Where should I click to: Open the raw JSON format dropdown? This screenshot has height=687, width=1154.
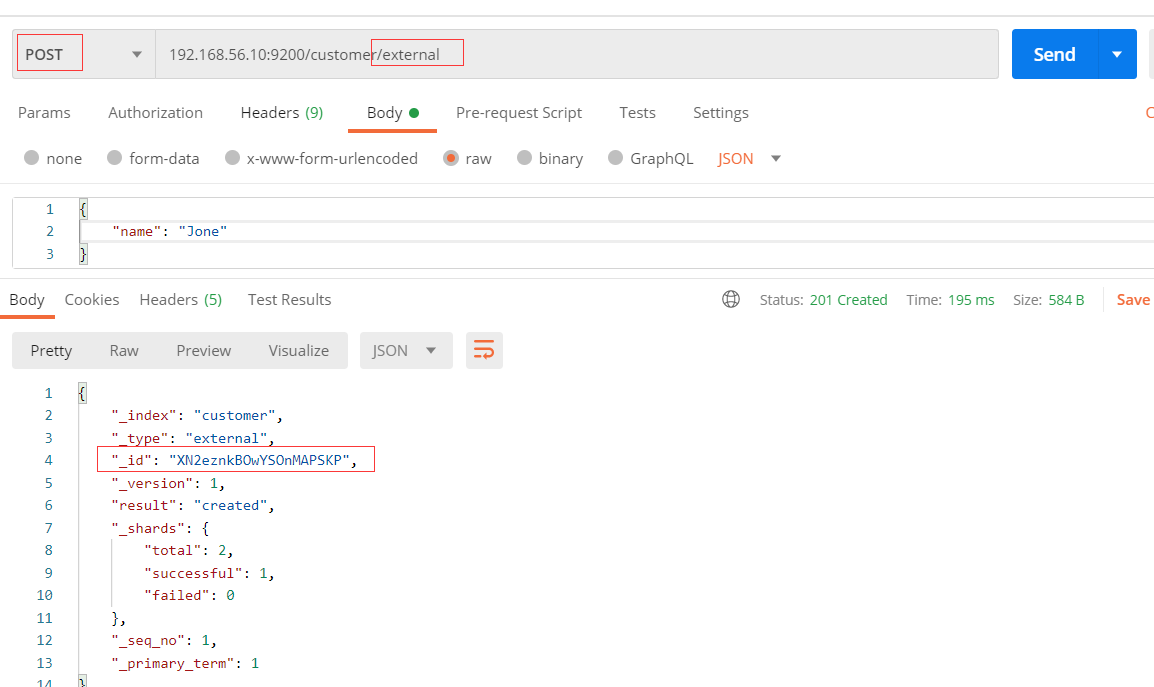coord(749,158)
